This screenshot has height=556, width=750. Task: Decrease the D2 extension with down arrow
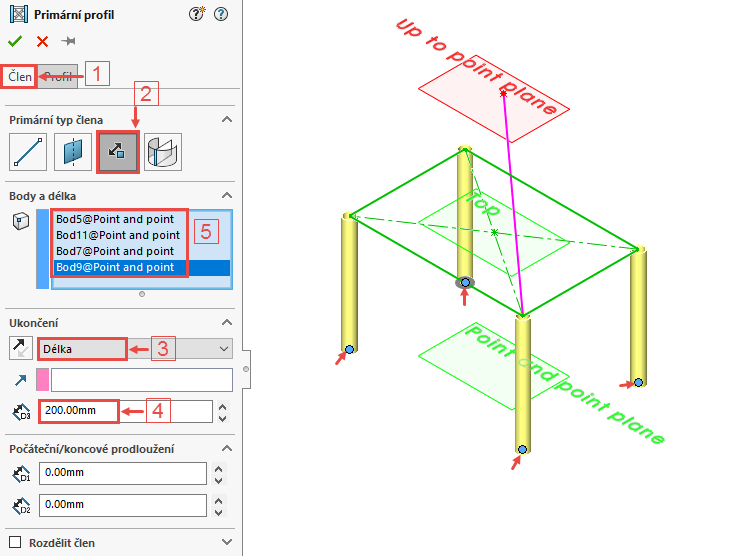(219, 512)
